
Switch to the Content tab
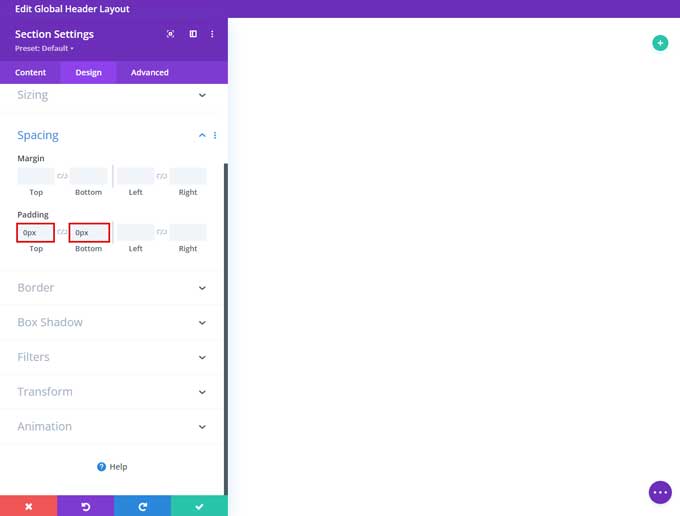[30, 73]
